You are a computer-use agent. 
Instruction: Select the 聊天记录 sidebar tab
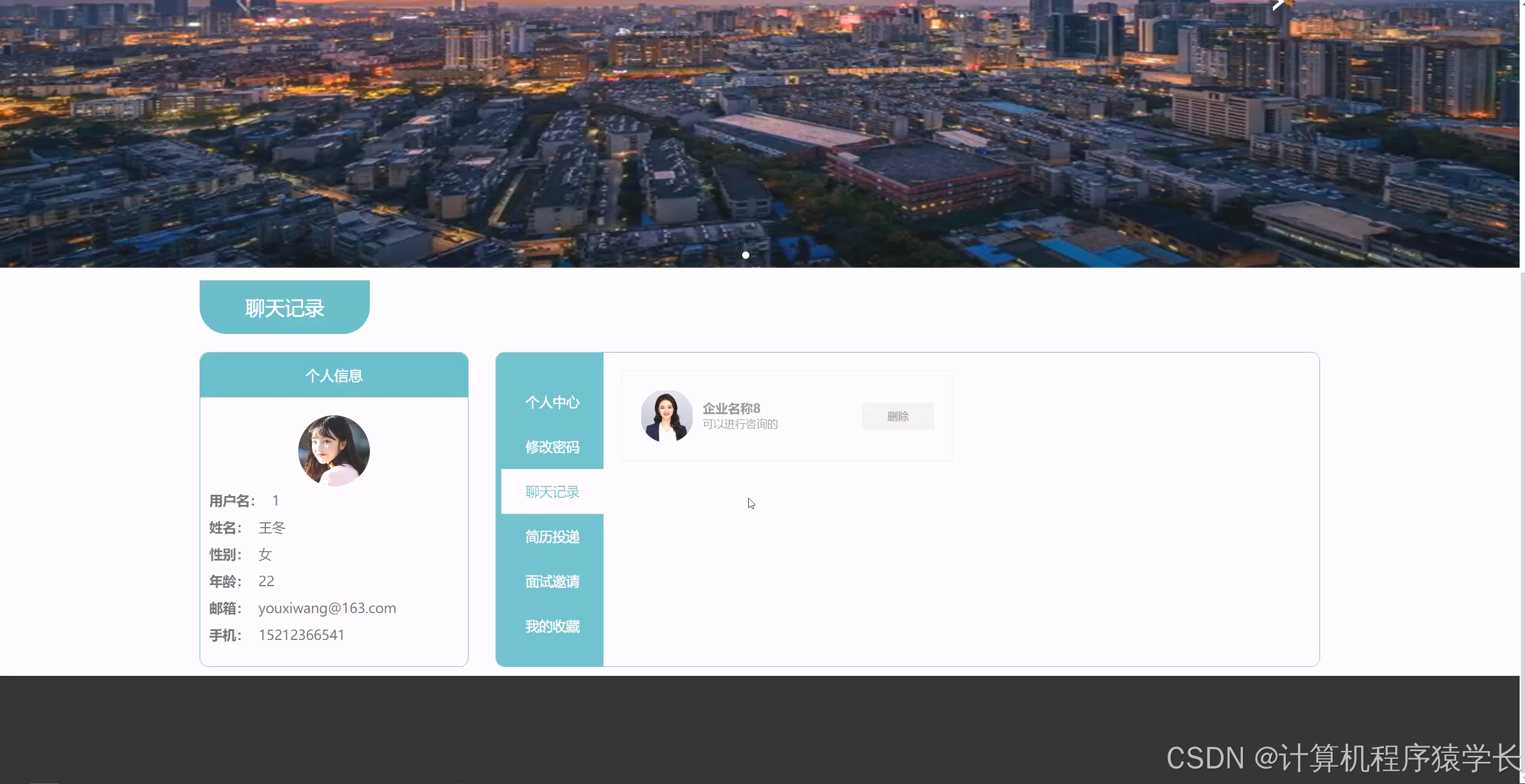[552, 492]
